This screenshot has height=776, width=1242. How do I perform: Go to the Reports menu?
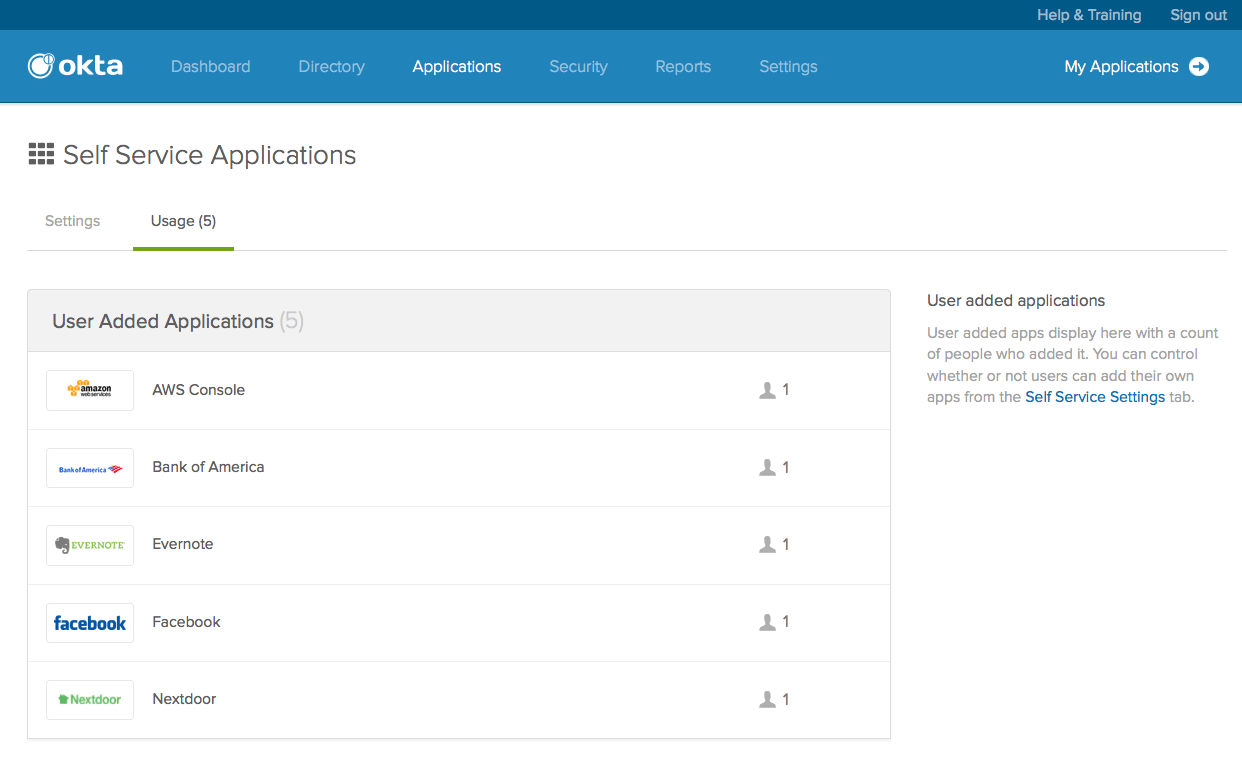683,67
